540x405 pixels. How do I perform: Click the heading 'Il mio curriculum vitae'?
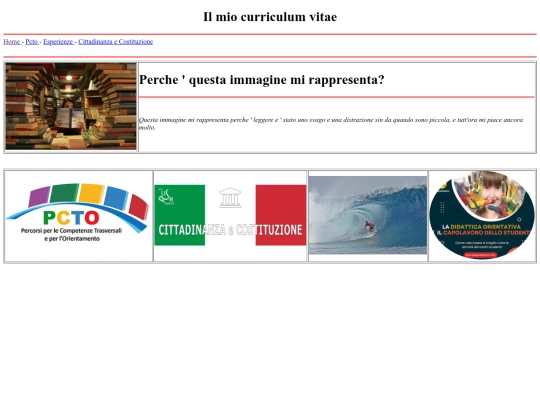[x=270, y=17]
